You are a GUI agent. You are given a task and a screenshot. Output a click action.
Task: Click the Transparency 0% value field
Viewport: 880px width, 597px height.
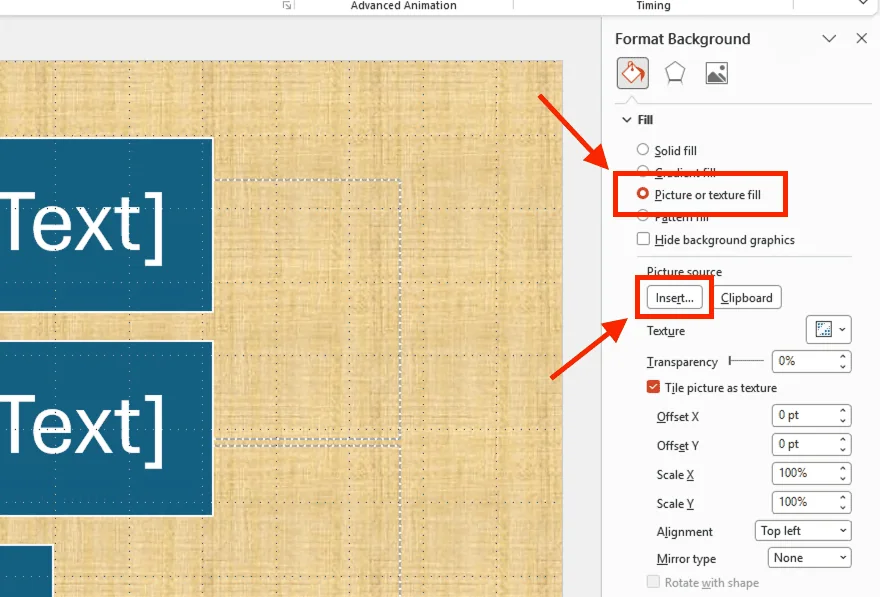click(805, 361)
